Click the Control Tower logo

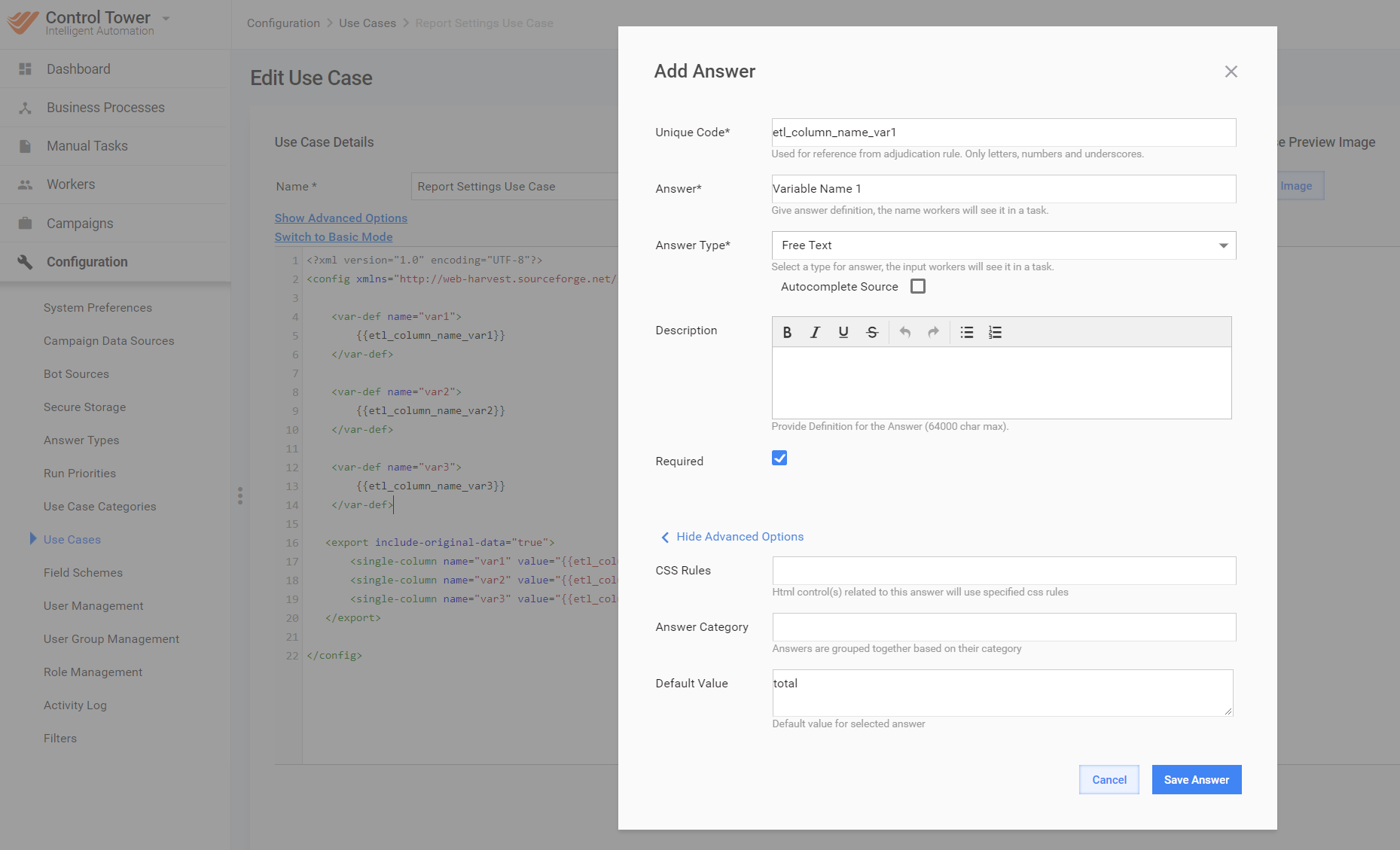(x=23, y=23)
